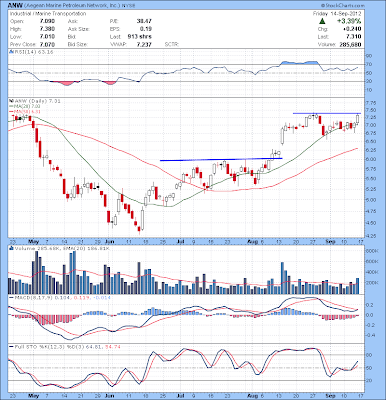
Task: Click the 800K volume axis label
Action: [x=372, y=251]
